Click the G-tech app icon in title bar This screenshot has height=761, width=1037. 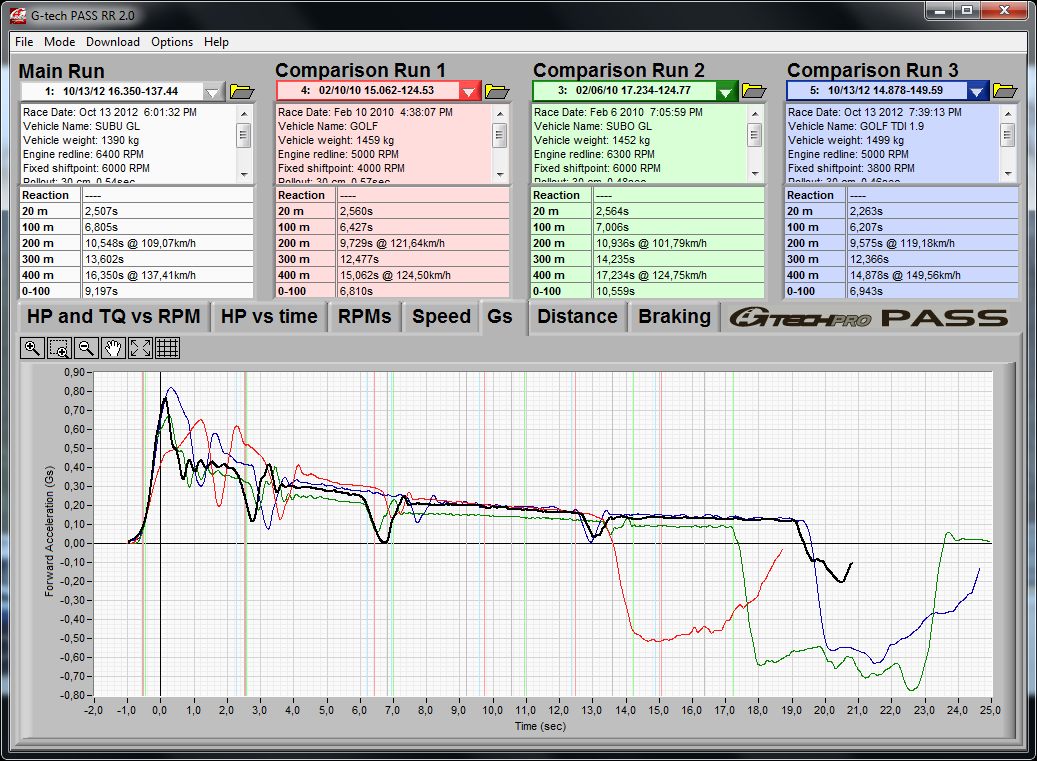tap(18, 15)
